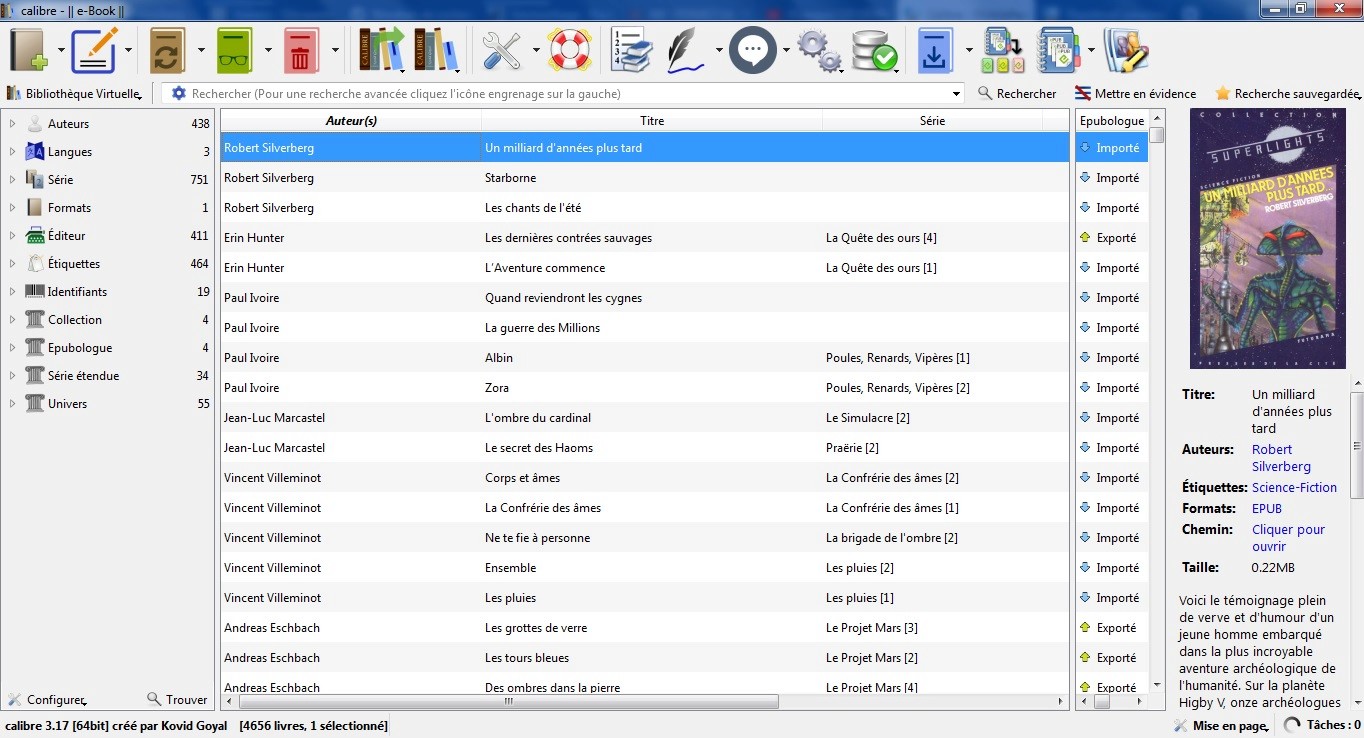Click the grey gears icon

point(820,50)
